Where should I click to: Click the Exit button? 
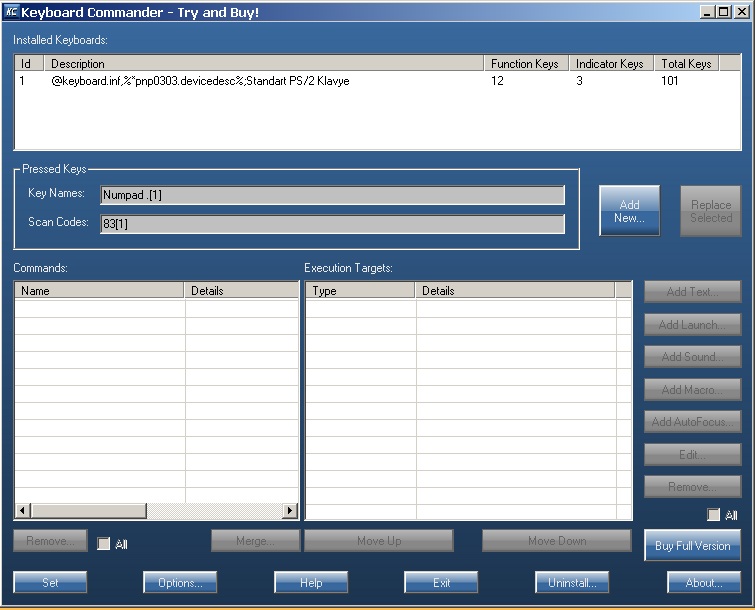coord(441,583)
